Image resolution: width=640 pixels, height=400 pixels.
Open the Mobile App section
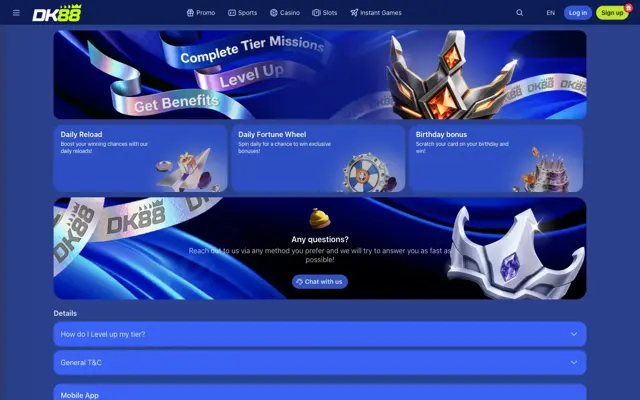pos(320,392)
